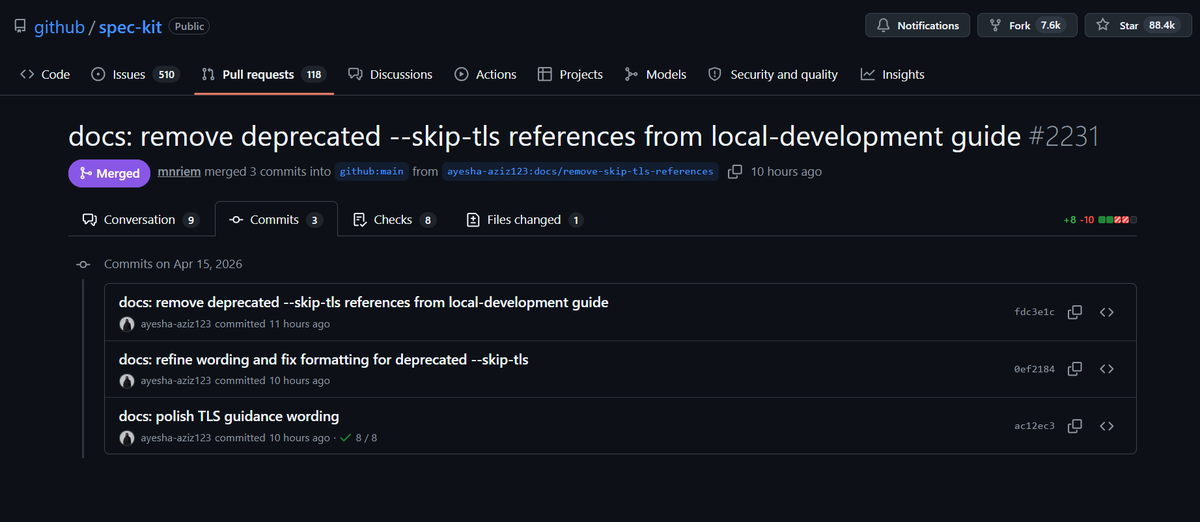The image size is (1200, 522).
Task: Switch to the Files changed tab
Action: (x=525, y=219)
